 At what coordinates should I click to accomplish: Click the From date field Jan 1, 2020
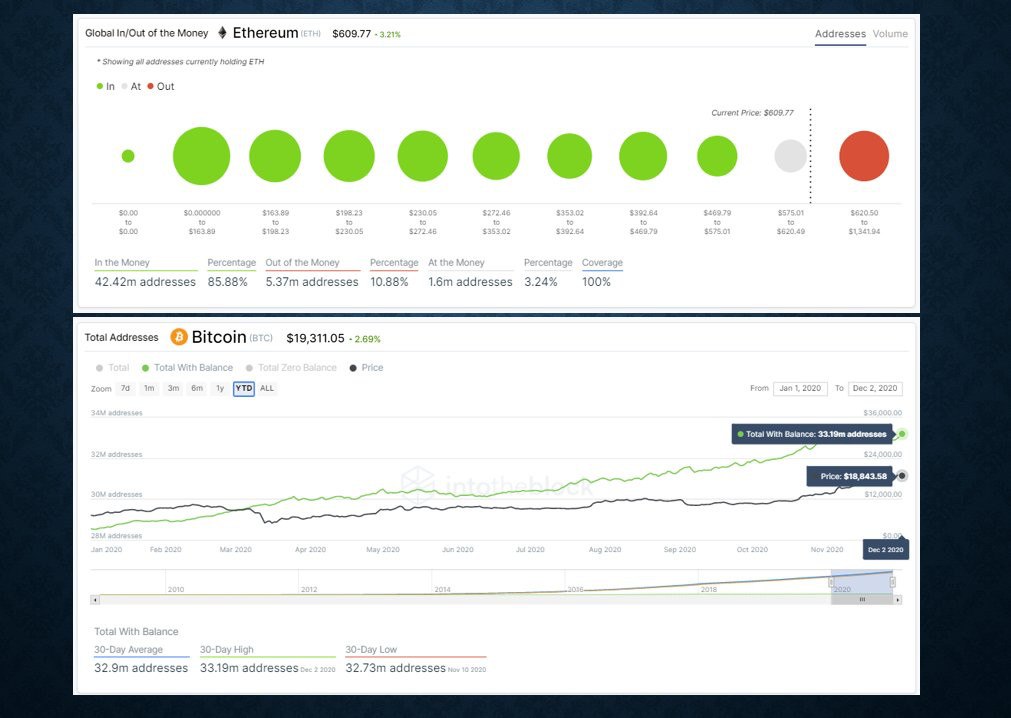(x=800, y=389)
